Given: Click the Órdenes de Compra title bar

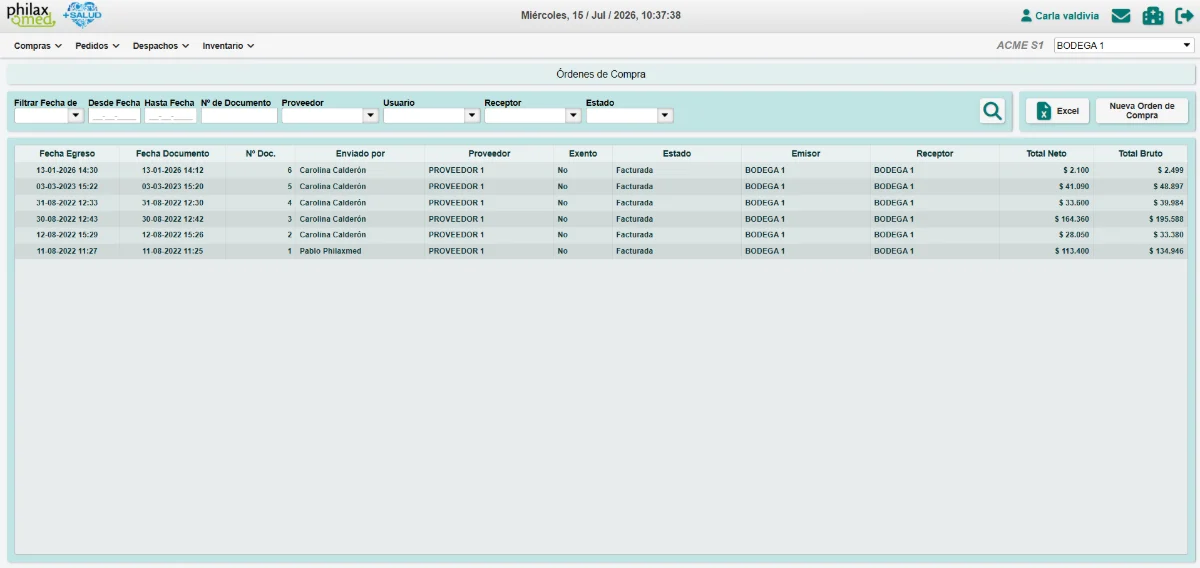Looking at the screenshot, I should 601,74.
